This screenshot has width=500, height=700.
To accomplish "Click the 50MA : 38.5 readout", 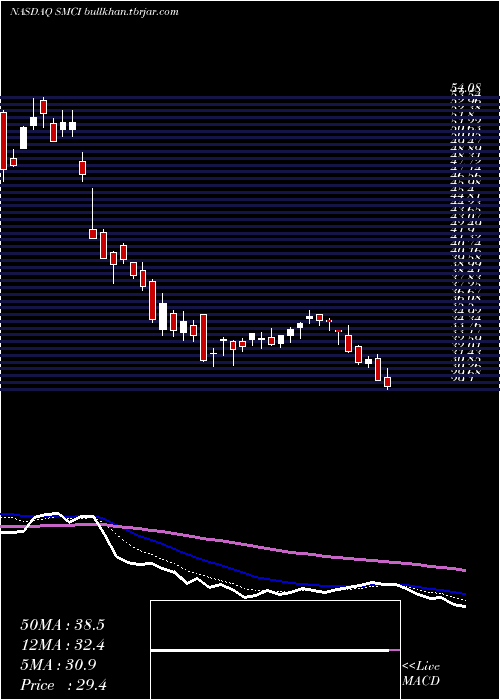I will pyautogui.click(x=62, y=625).
